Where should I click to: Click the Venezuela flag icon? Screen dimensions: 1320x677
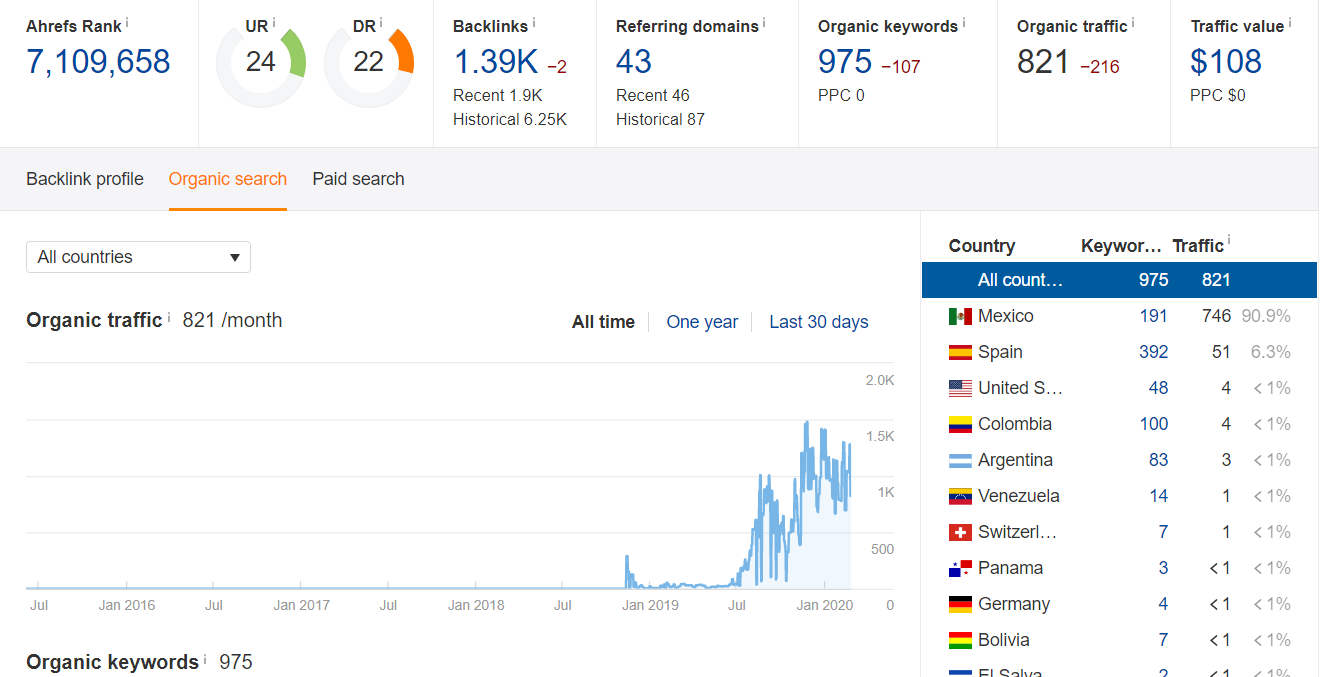pos(960,496)
